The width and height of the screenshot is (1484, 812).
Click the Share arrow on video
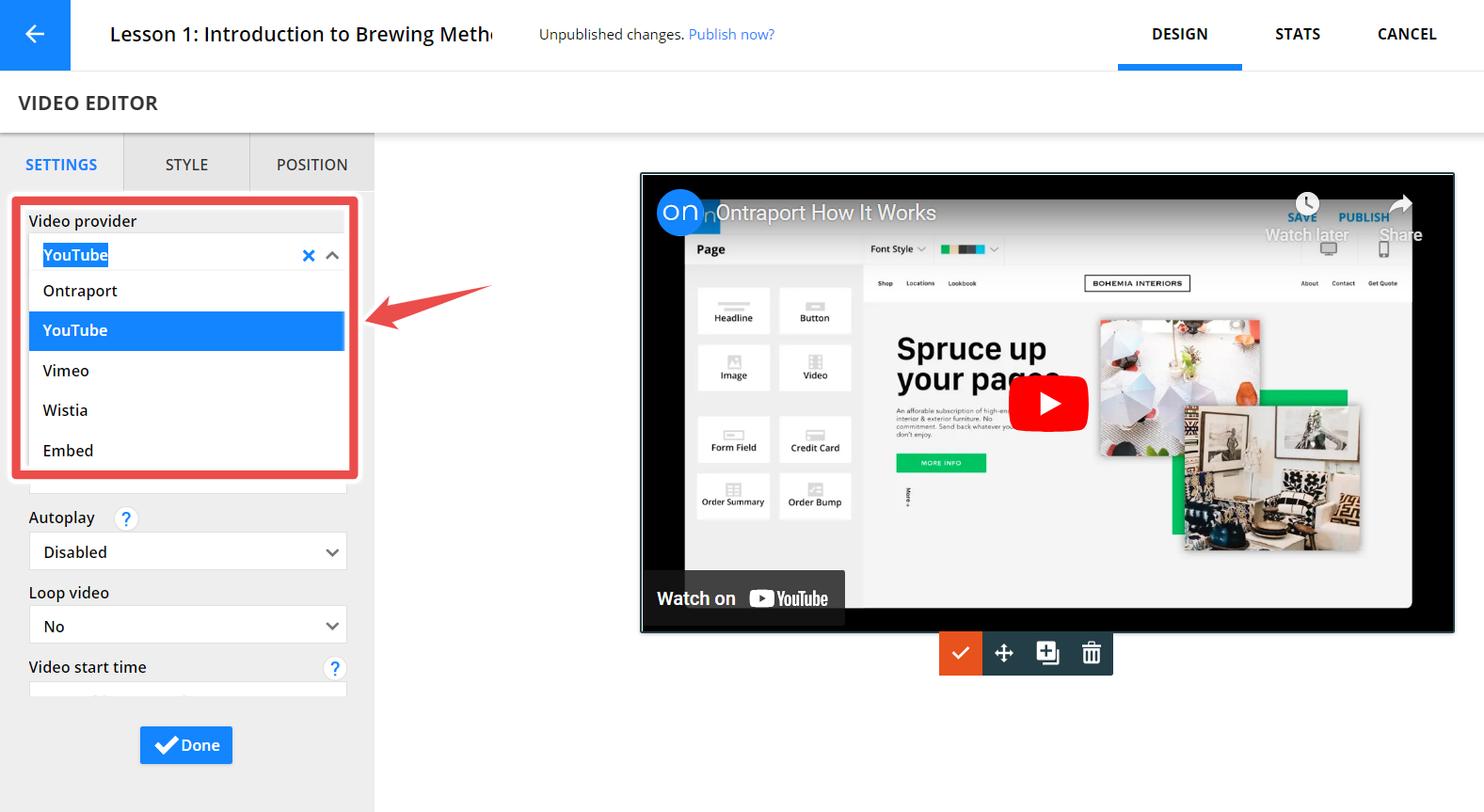(1401, 204)
